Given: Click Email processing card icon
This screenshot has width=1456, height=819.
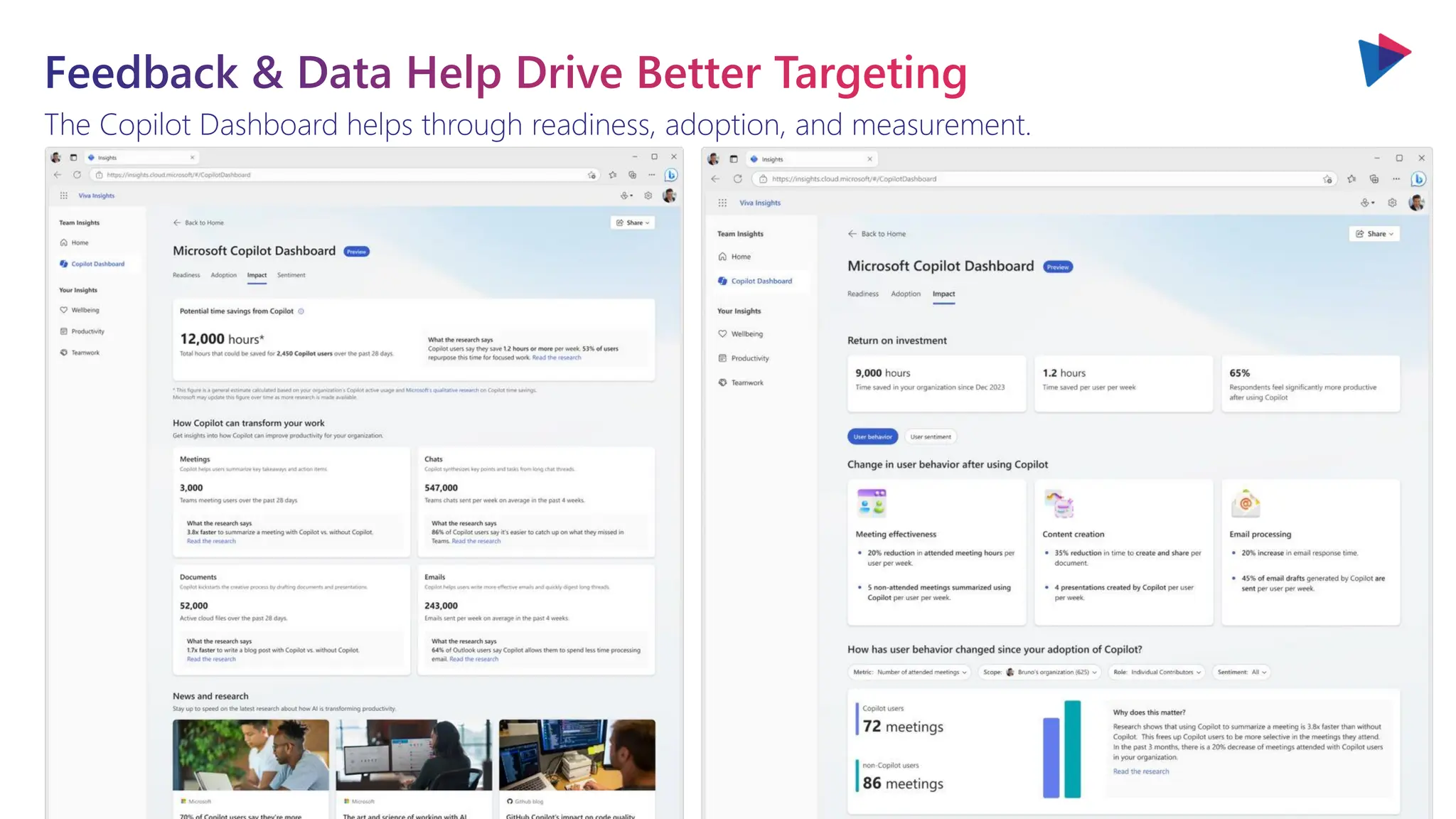Looking at the screenshot, I should 1246,503.
